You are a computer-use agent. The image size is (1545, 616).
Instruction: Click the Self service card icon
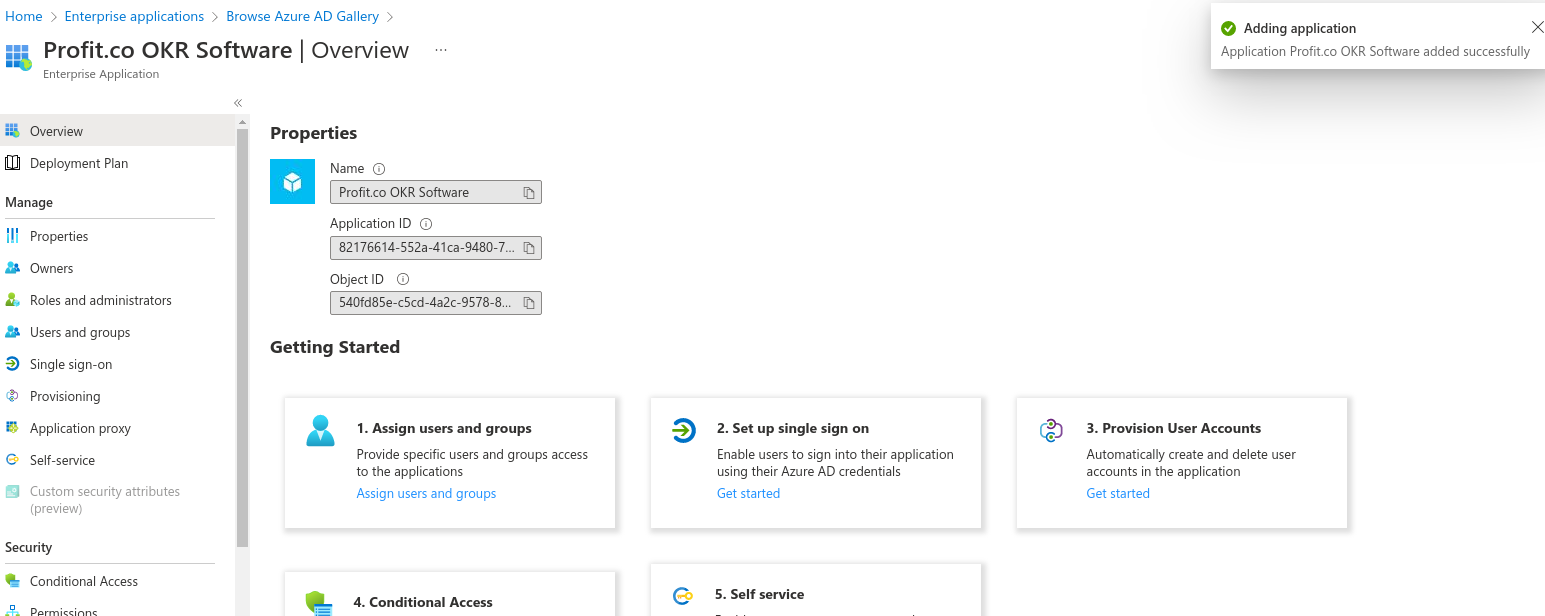pyautogui.click(x=683, y=596)
